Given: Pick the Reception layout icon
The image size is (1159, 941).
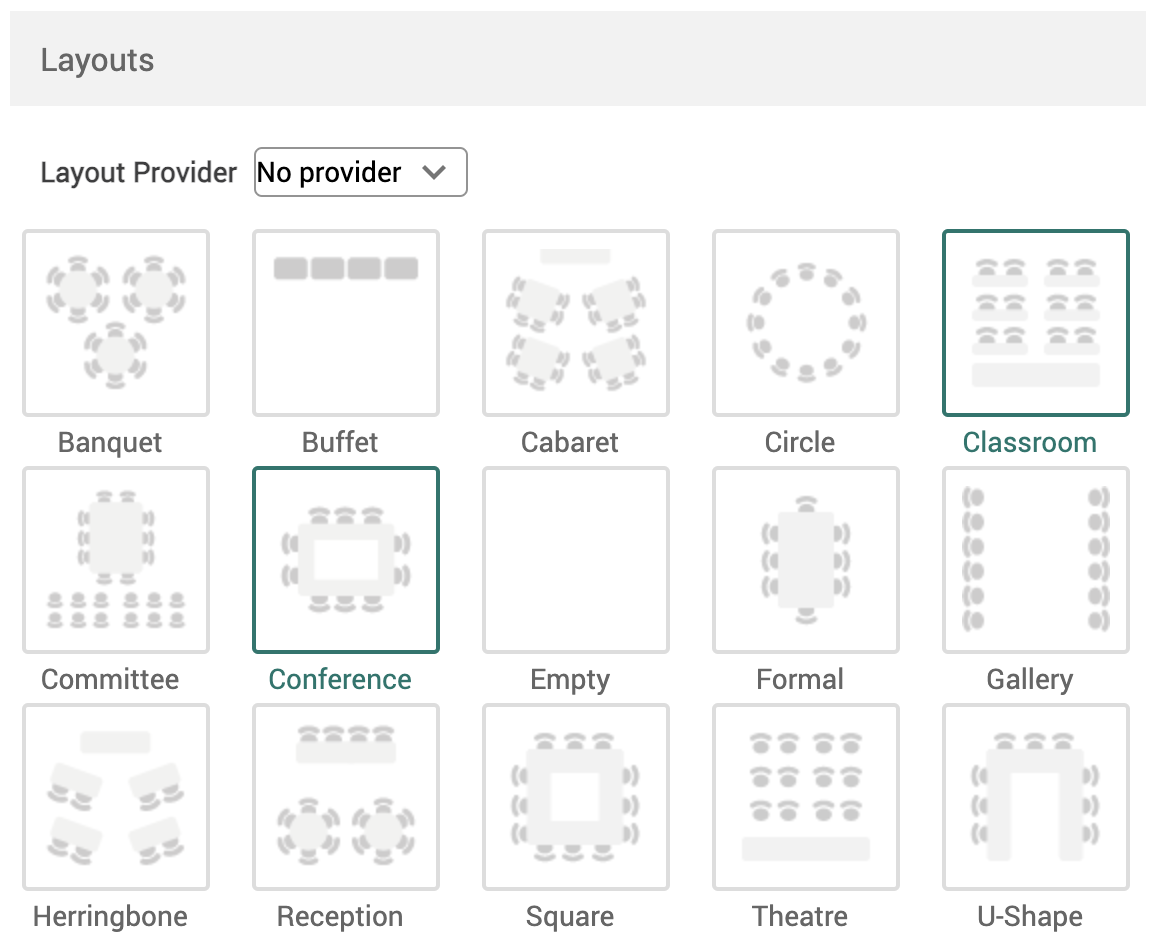Looking at the screenshot, I should (345, 797).
